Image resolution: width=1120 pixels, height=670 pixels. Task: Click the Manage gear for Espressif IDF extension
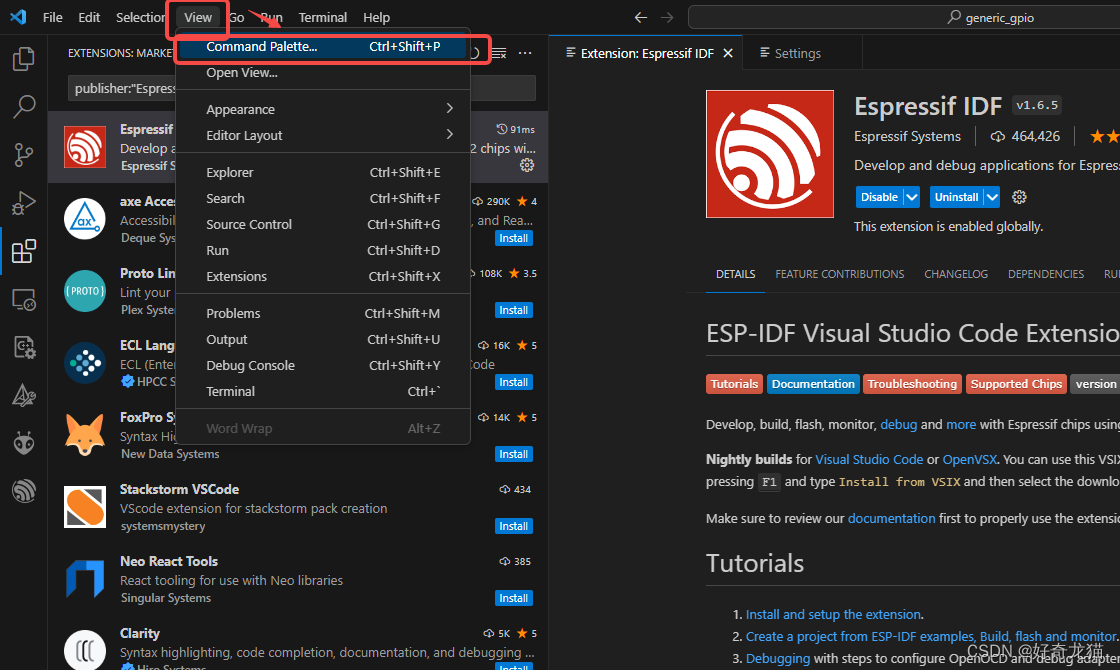click(1019, 196)
